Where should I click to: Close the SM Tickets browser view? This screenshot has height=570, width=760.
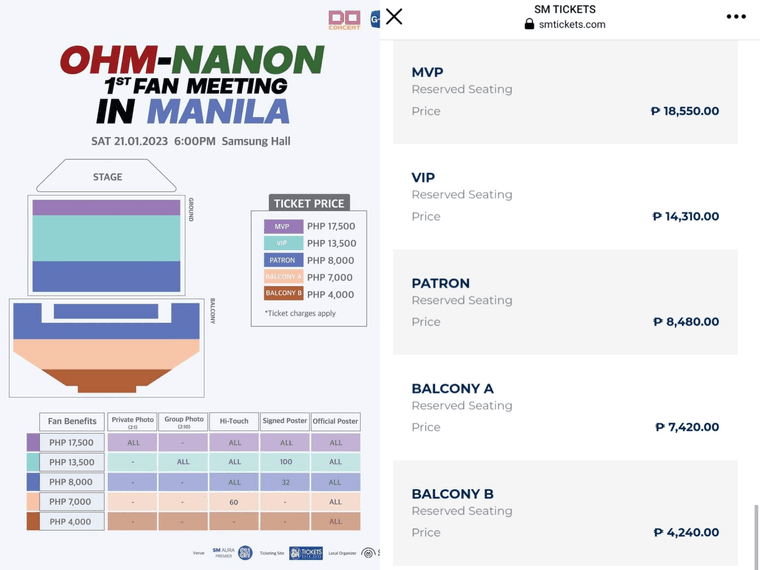[394, 16]
